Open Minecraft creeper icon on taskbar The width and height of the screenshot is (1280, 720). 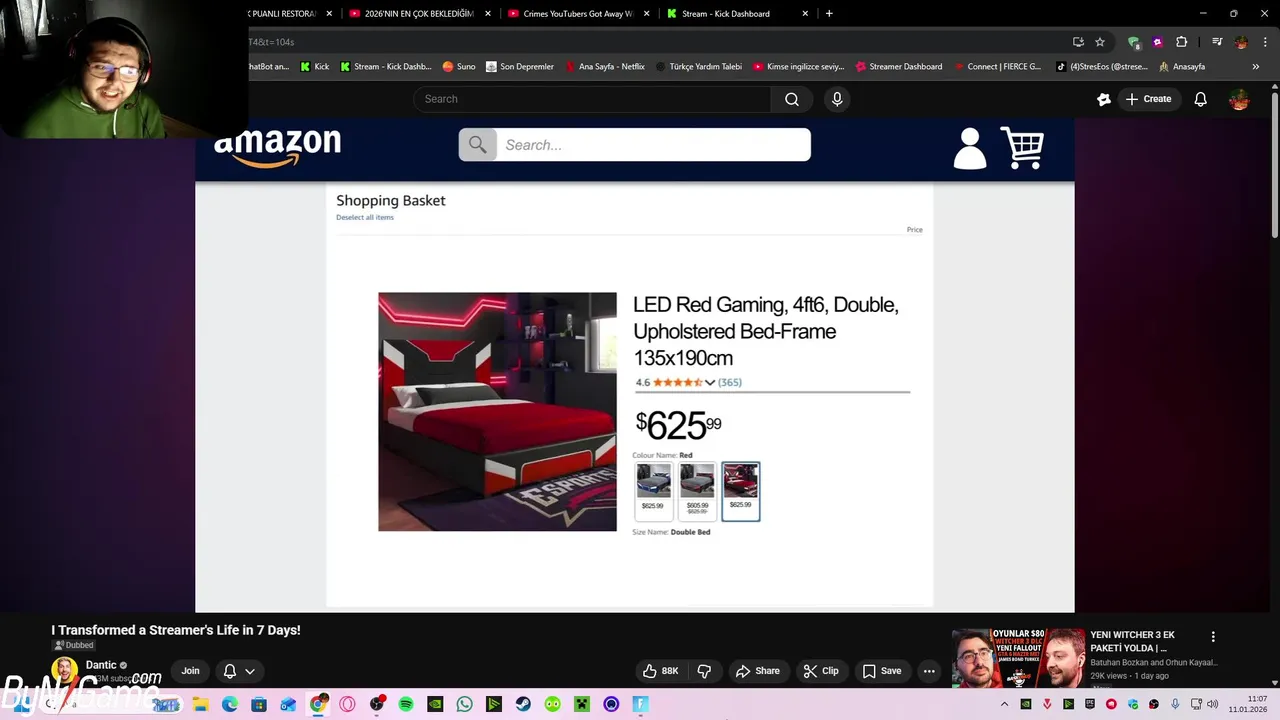tap(581, 704)
